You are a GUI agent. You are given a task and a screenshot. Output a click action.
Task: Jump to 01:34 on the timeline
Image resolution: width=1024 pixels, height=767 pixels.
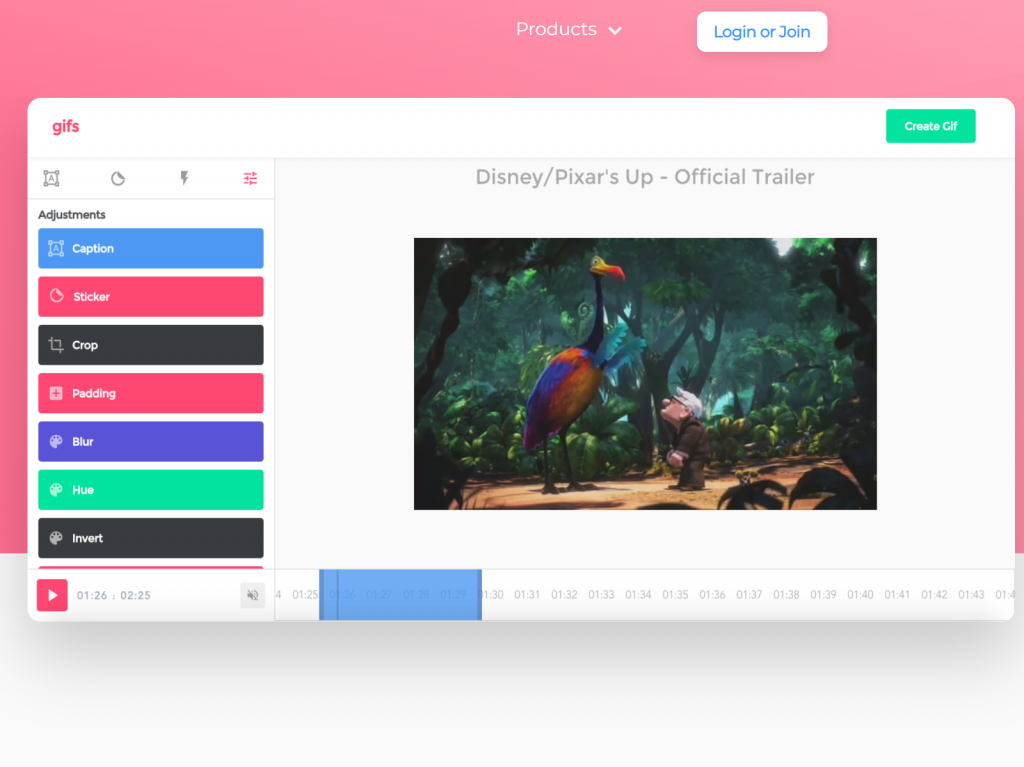point(638,595)
